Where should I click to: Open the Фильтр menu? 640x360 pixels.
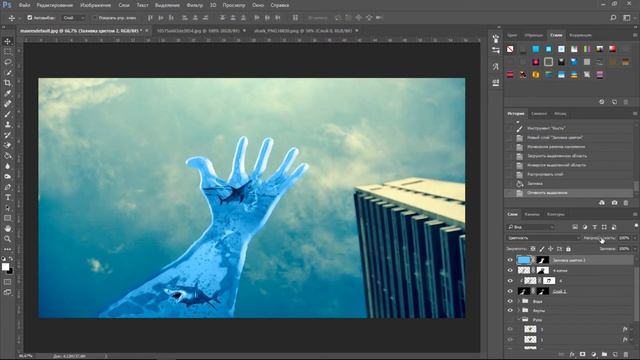click(195, 5)
